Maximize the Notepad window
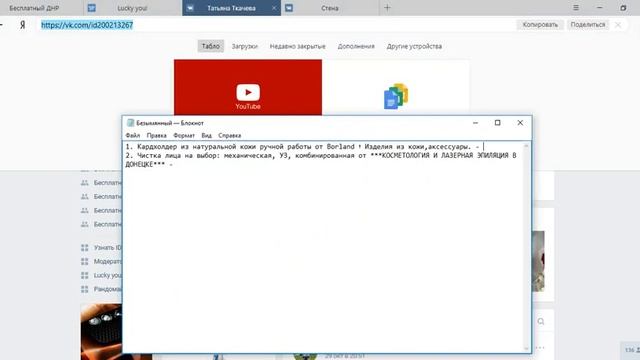640x360 pixels. click(498, 123)
